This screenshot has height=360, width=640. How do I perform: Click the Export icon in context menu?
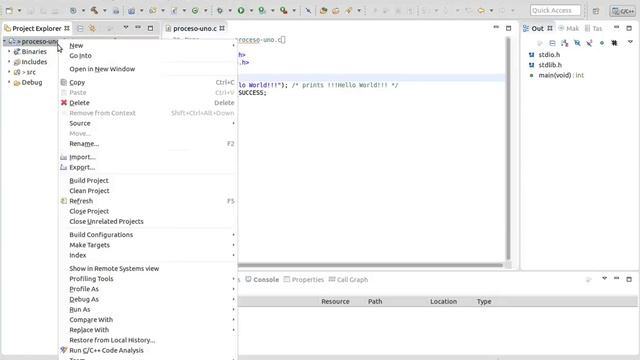click(64, 167)
